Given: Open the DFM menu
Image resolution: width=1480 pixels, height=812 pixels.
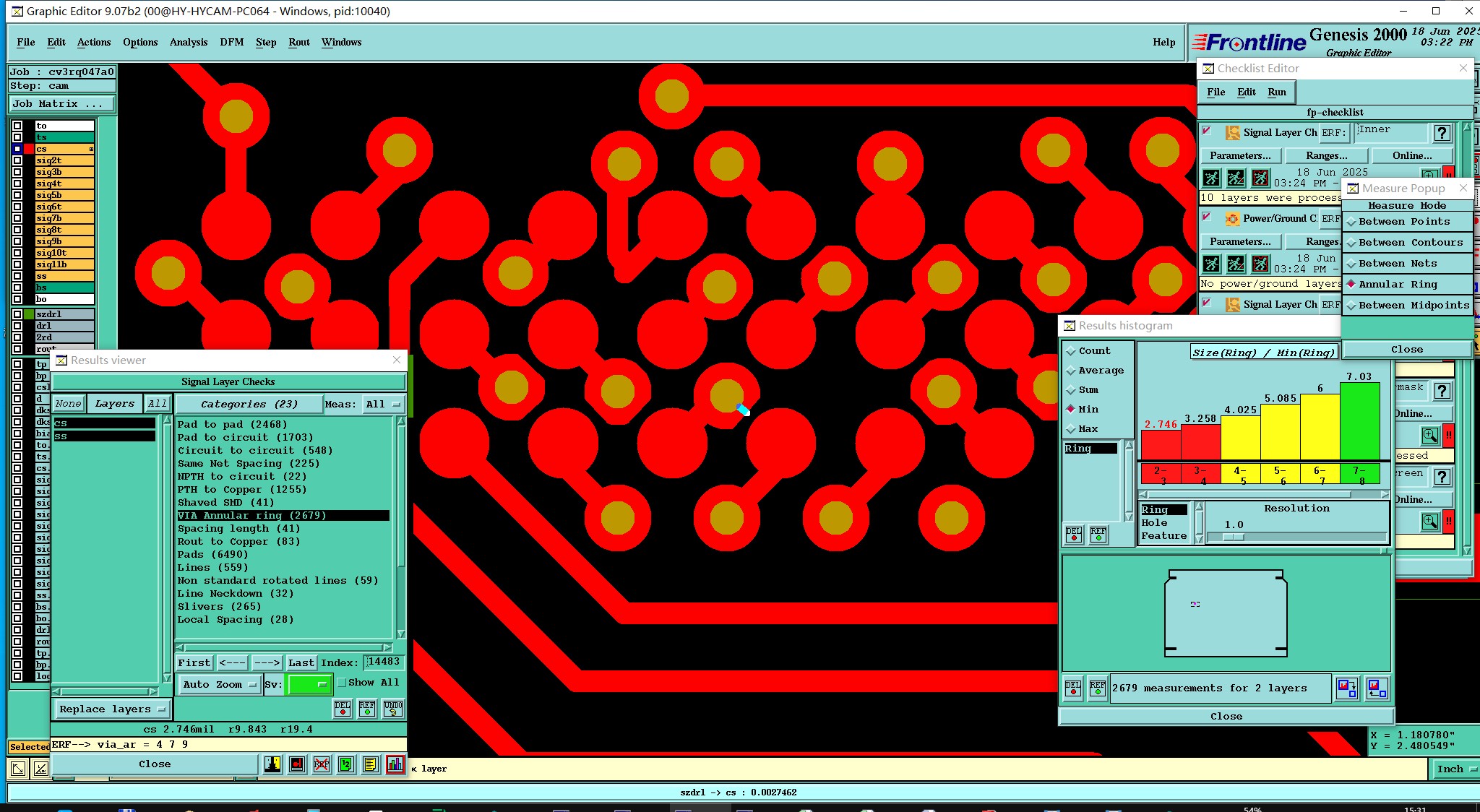Looking at the screenshot, I should pos(231,42).
